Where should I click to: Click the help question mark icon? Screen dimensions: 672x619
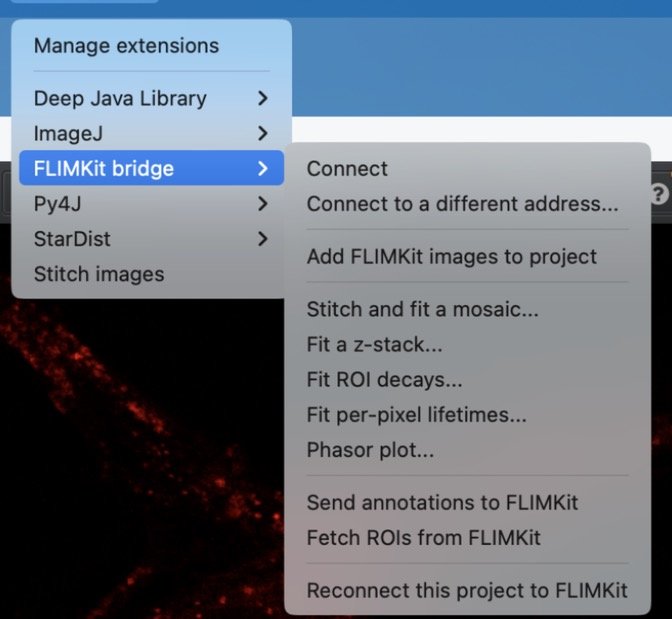tap(660, 195)
